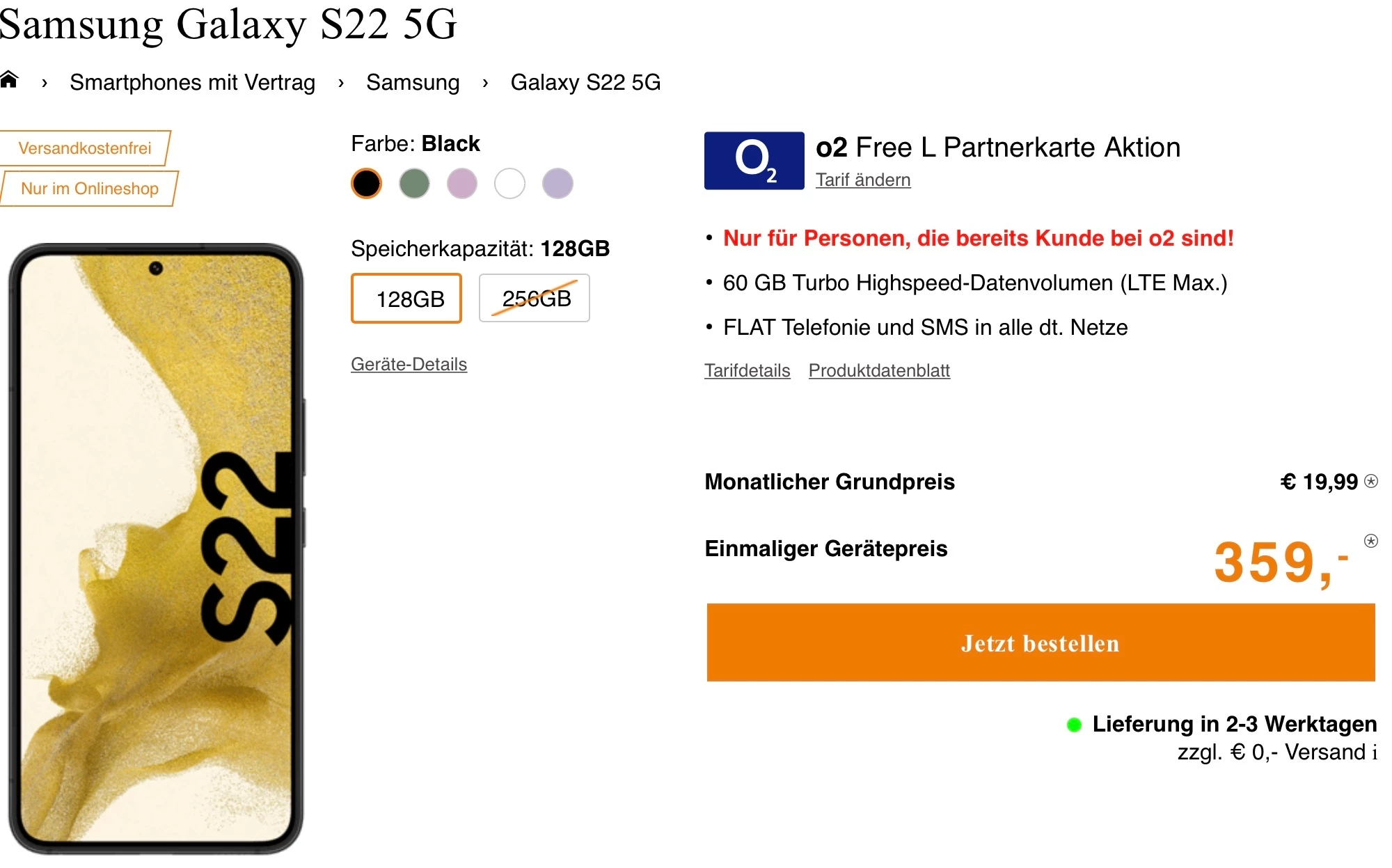
Task: Open the Geräte-Details link
Action: click(409, 364)
